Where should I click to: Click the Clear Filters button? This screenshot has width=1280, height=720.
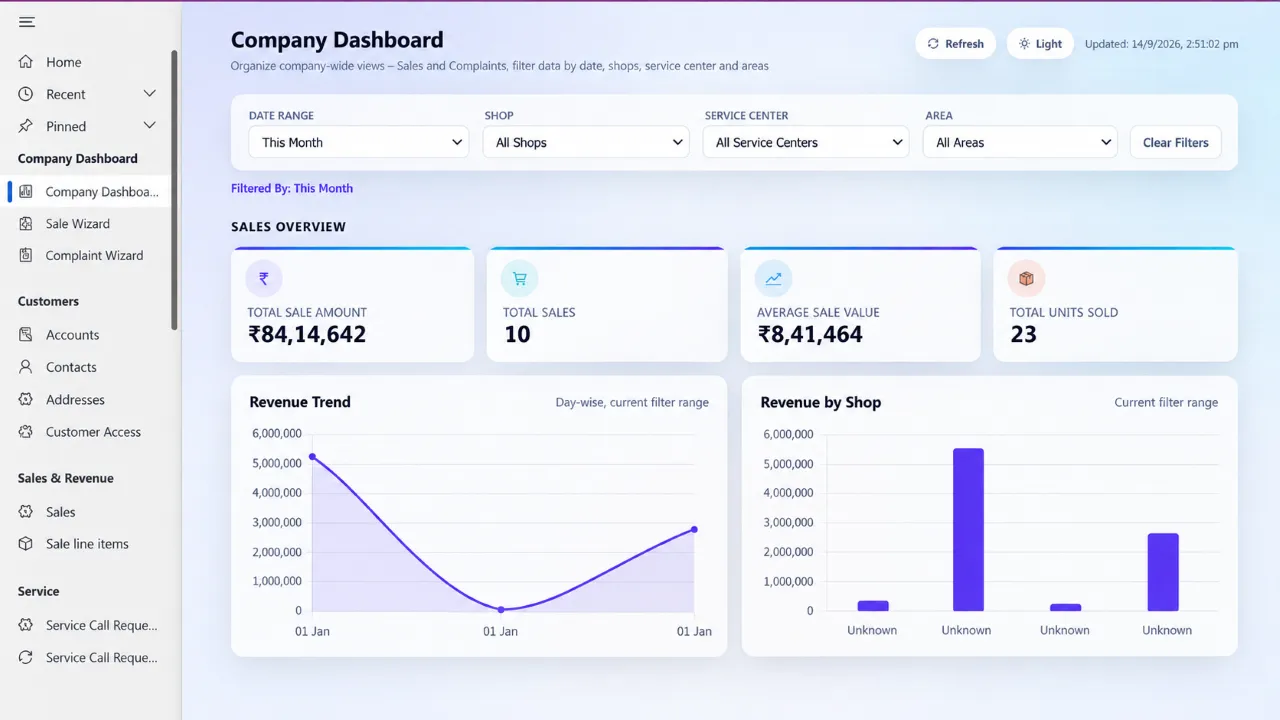coord(1176,142)
